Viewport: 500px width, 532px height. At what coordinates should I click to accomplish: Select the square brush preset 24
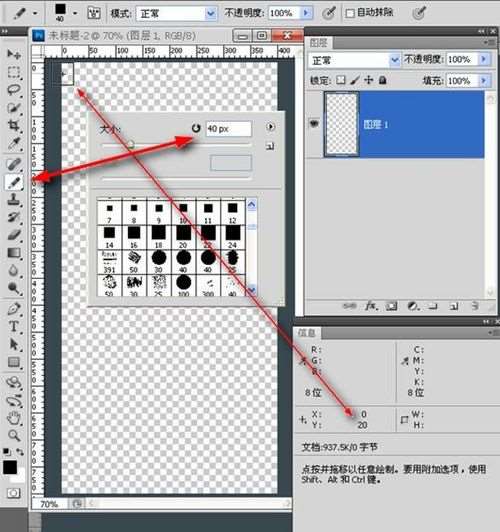[x=233, y=236]
